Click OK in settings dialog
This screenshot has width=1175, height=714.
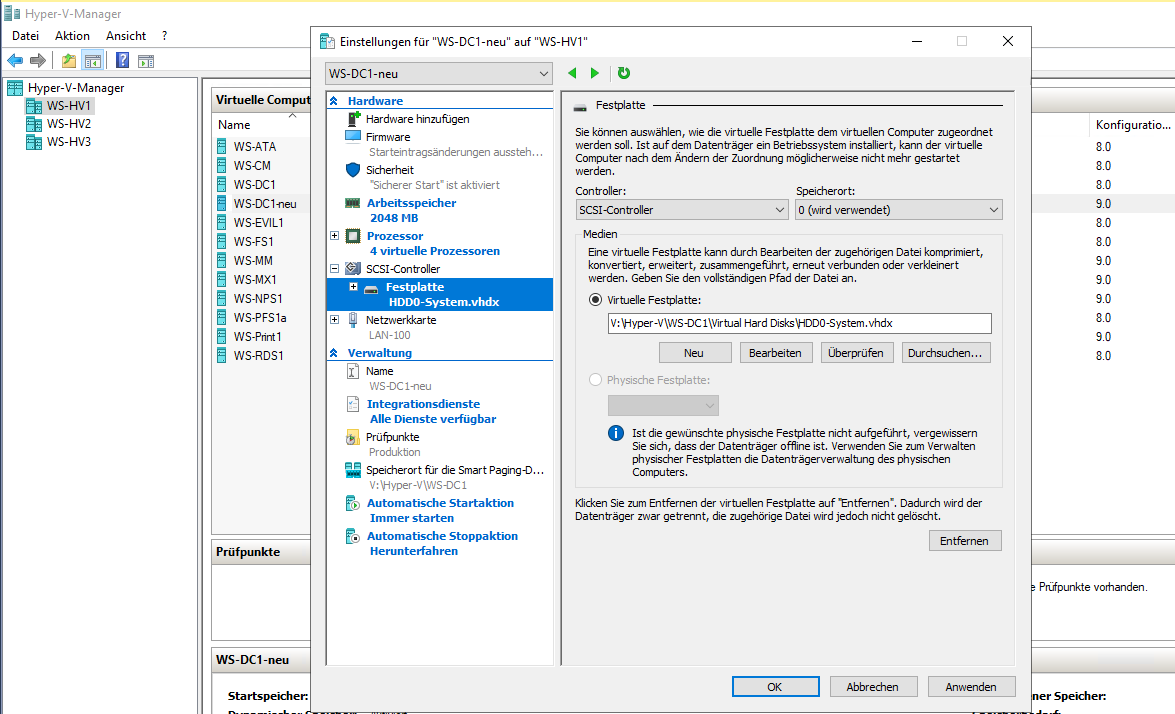coord(776,687)
